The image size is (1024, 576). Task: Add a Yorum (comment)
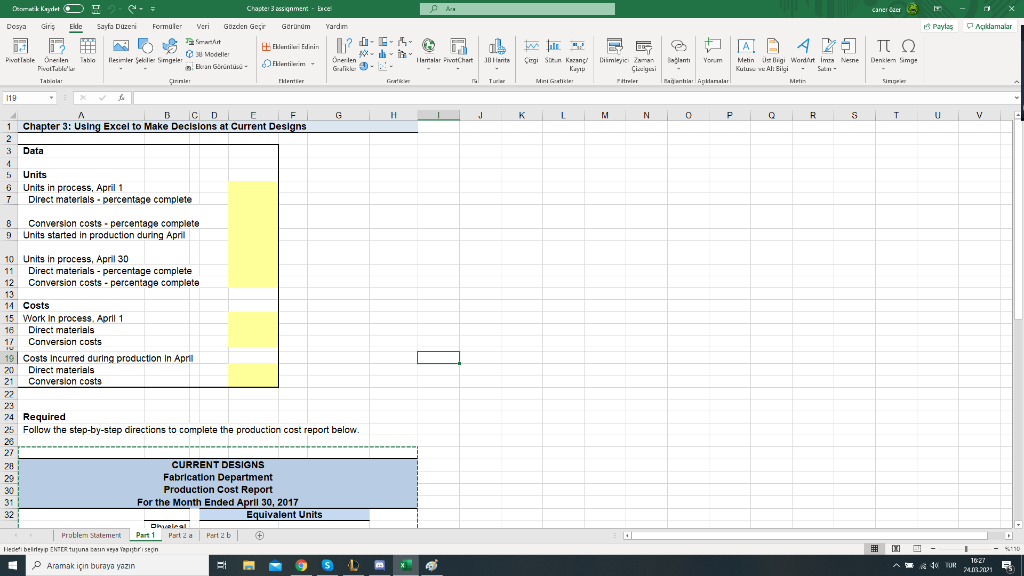[712, 52]
